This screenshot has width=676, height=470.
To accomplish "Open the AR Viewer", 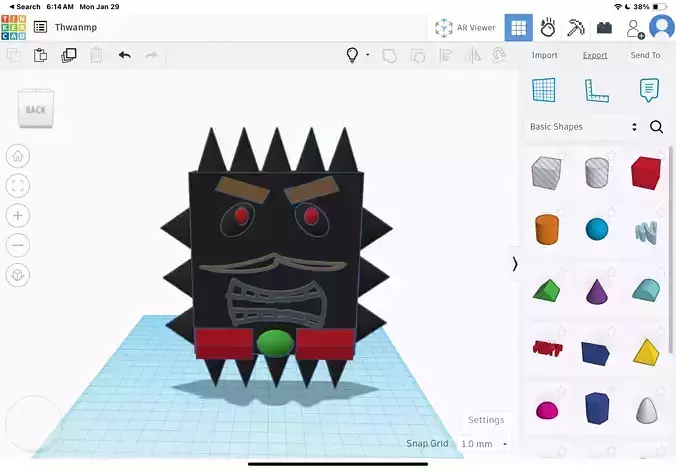I will (465, 28).
